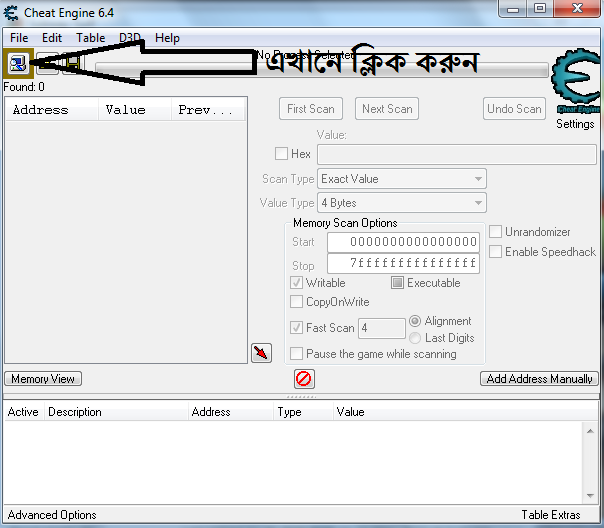Toggle the Hex checkbox
The image size is (604, 528).
pos(281,153)
